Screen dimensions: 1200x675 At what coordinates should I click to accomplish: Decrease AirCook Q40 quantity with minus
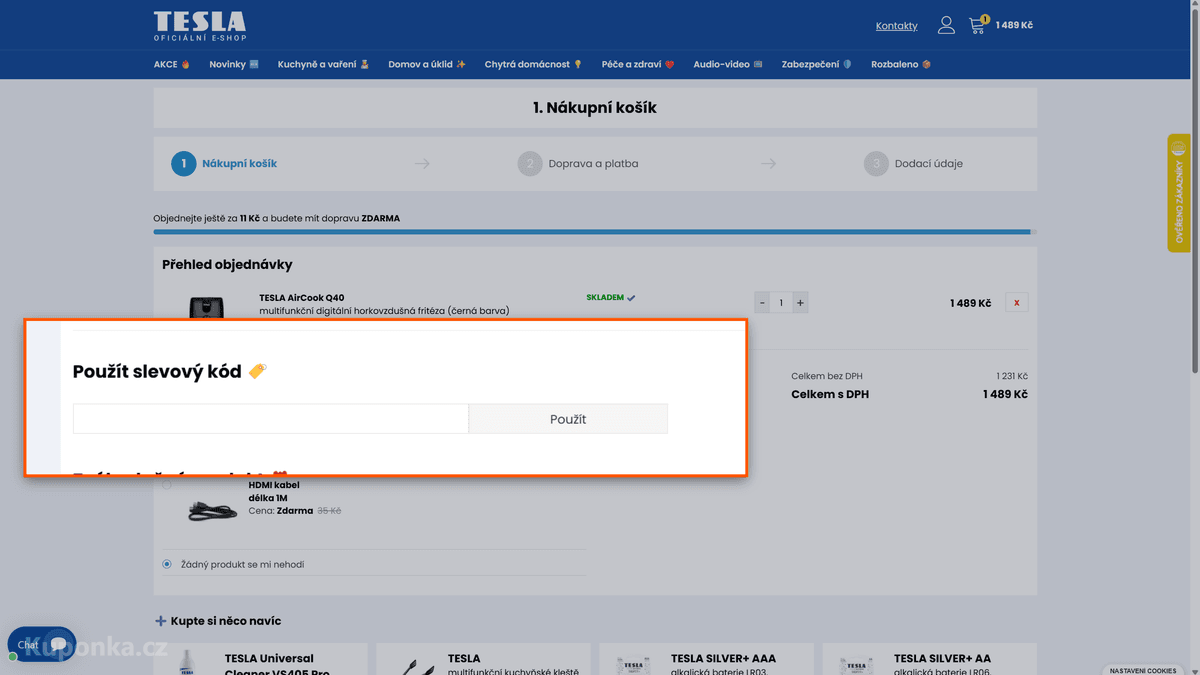point(762,303)
